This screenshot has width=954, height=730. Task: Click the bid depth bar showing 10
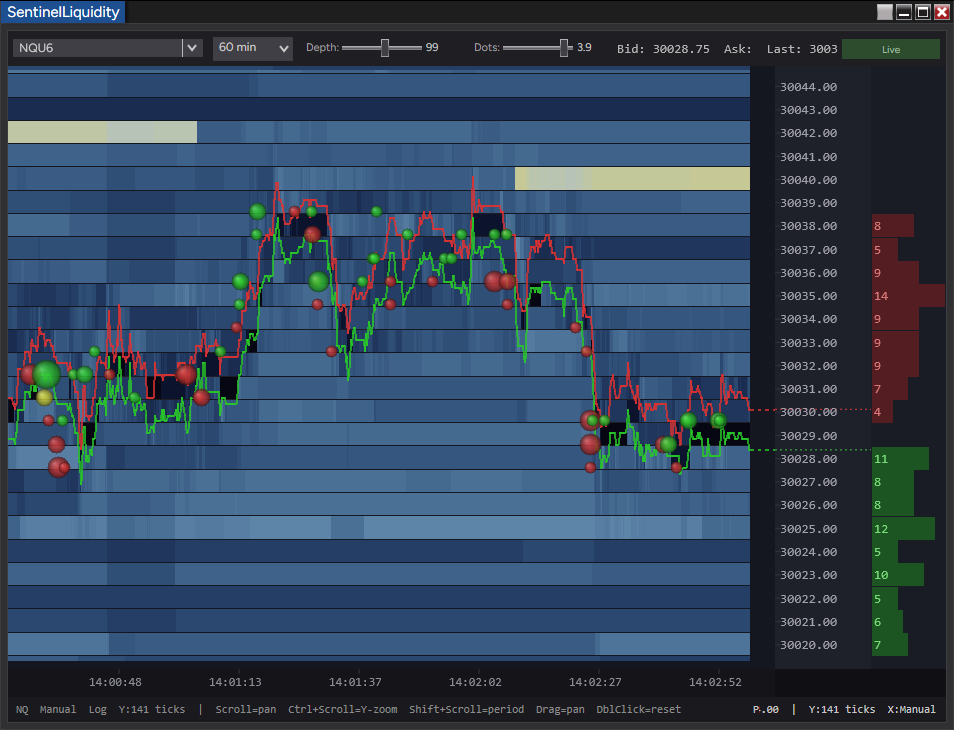click(898, 575)
